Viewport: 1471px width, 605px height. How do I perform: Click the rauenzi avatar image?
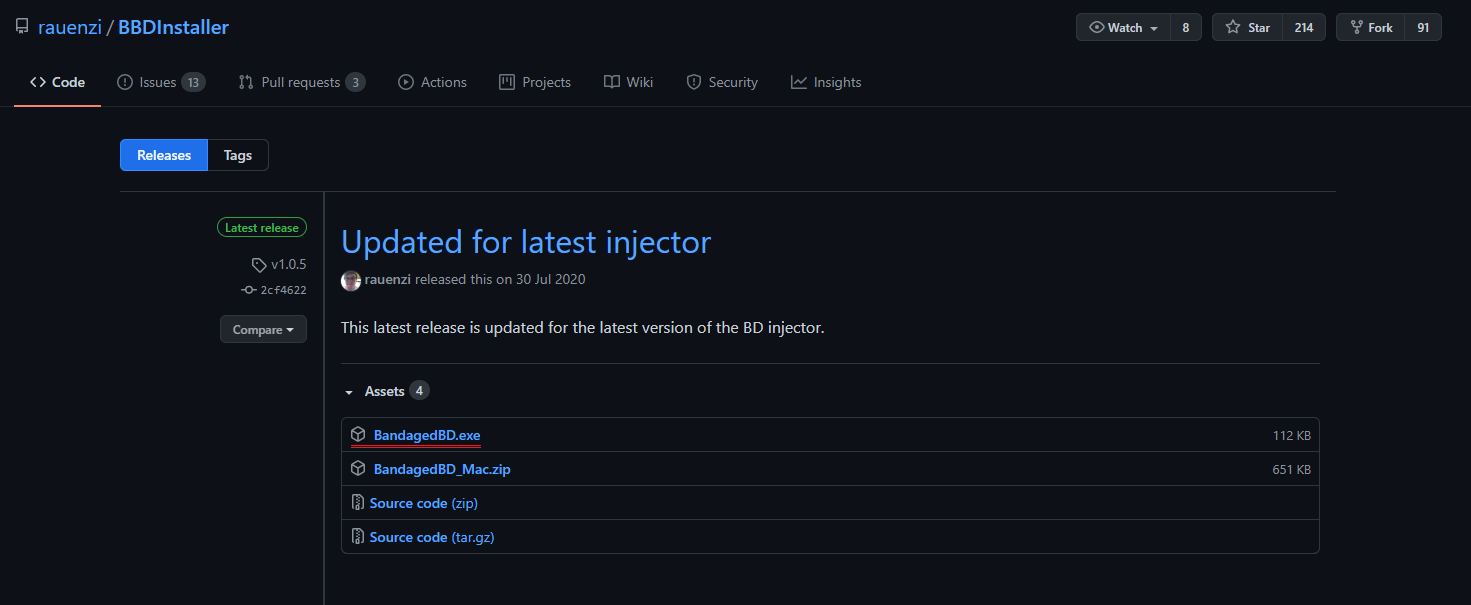pyautogui.click(x=351, y=280)
